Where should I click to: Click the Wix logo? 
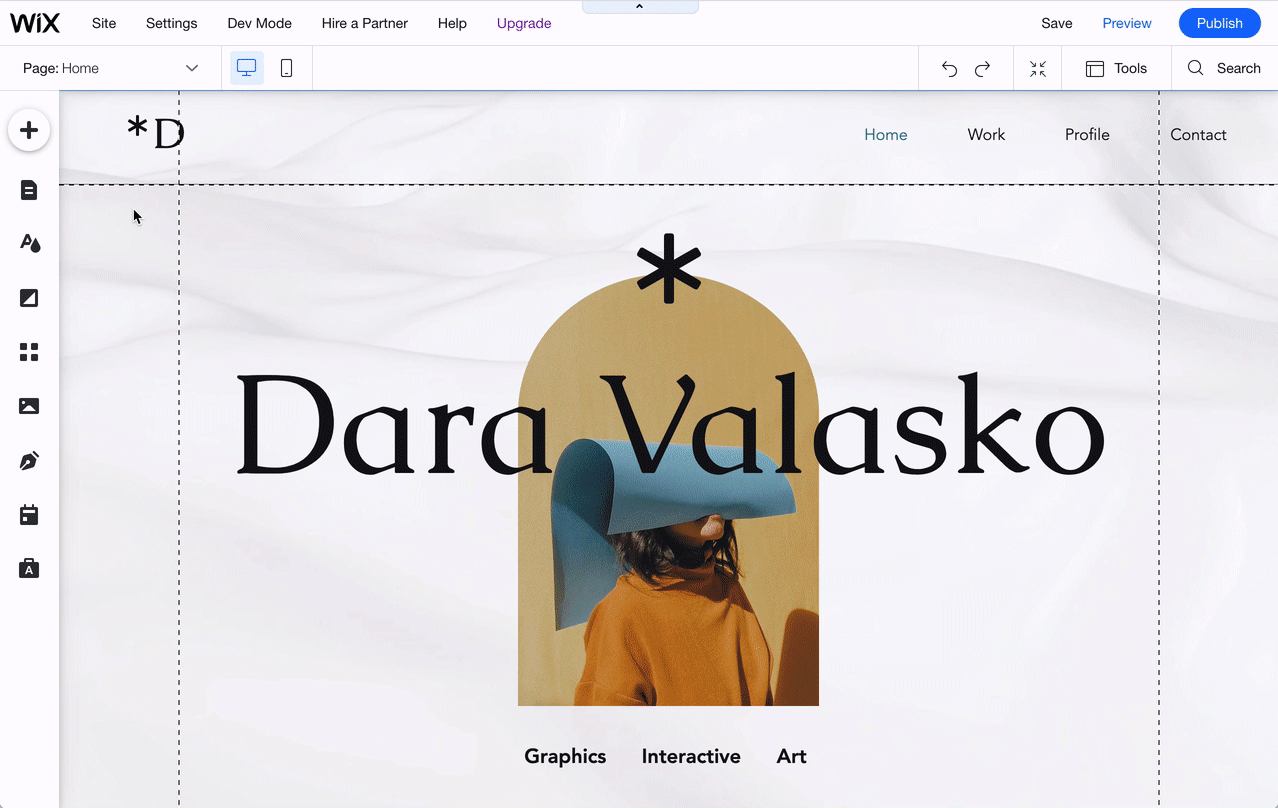point(35,23)
